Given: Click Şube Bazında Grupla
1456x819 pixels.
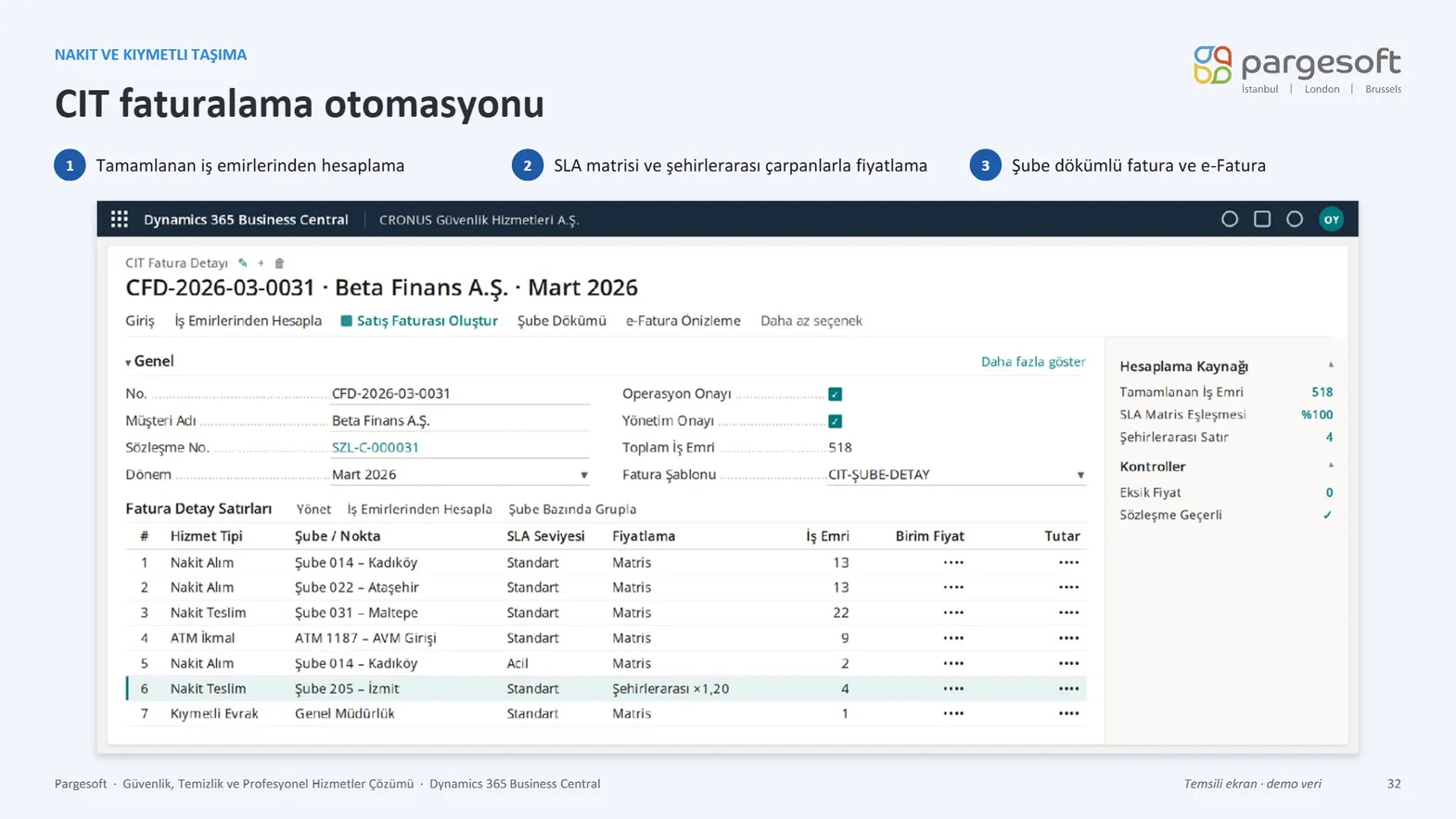Looking at the screenshot, I should point(572,509).
